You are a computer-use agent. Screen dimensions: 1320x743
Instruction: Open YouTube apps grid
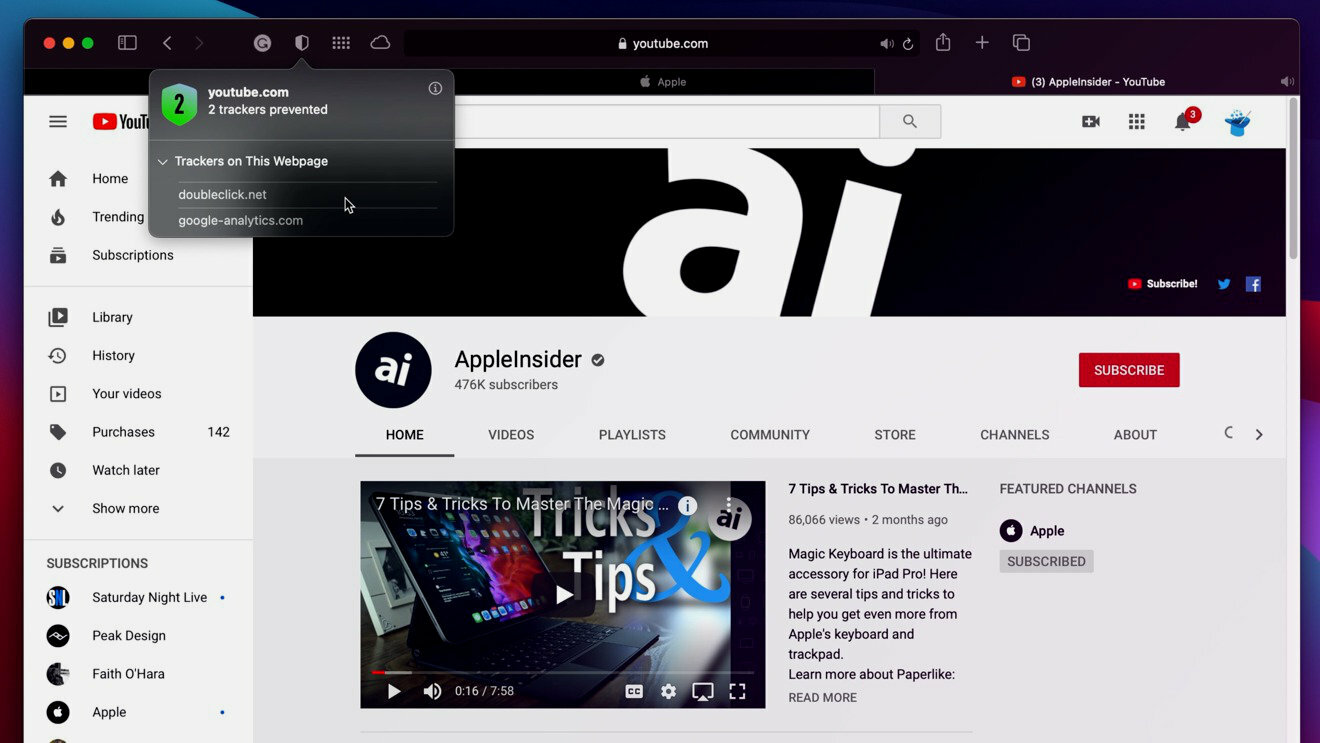[x=1137, y=122]
